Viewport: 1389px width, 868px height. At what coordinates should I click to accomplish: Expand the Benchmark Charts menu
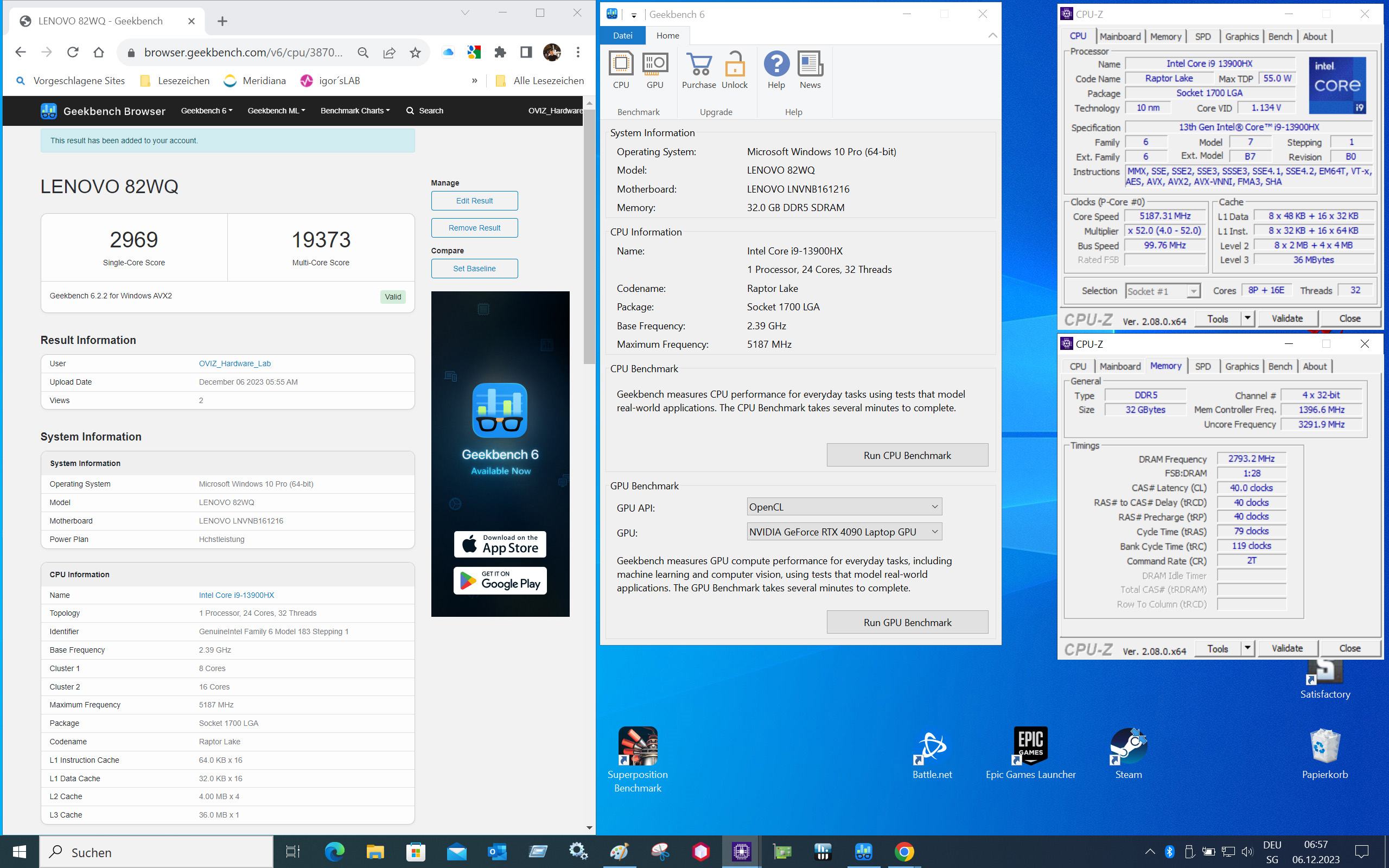355,111
